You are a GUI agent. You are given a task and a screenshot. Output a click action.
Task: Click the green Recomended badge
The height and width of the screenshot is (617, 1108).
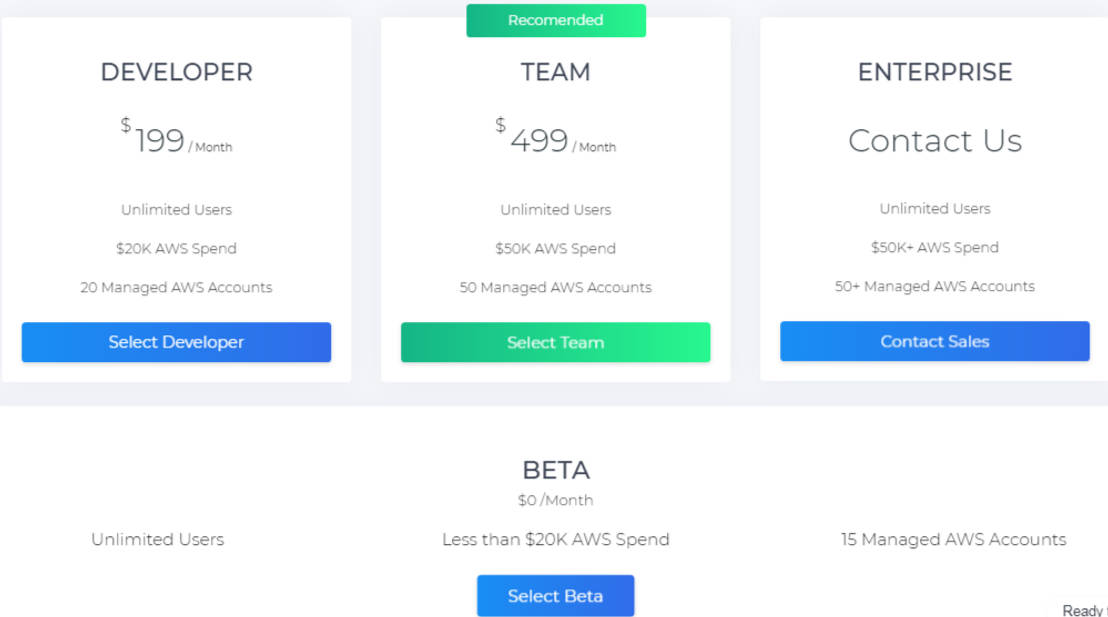pyautogui.click(x=555, y=20)
